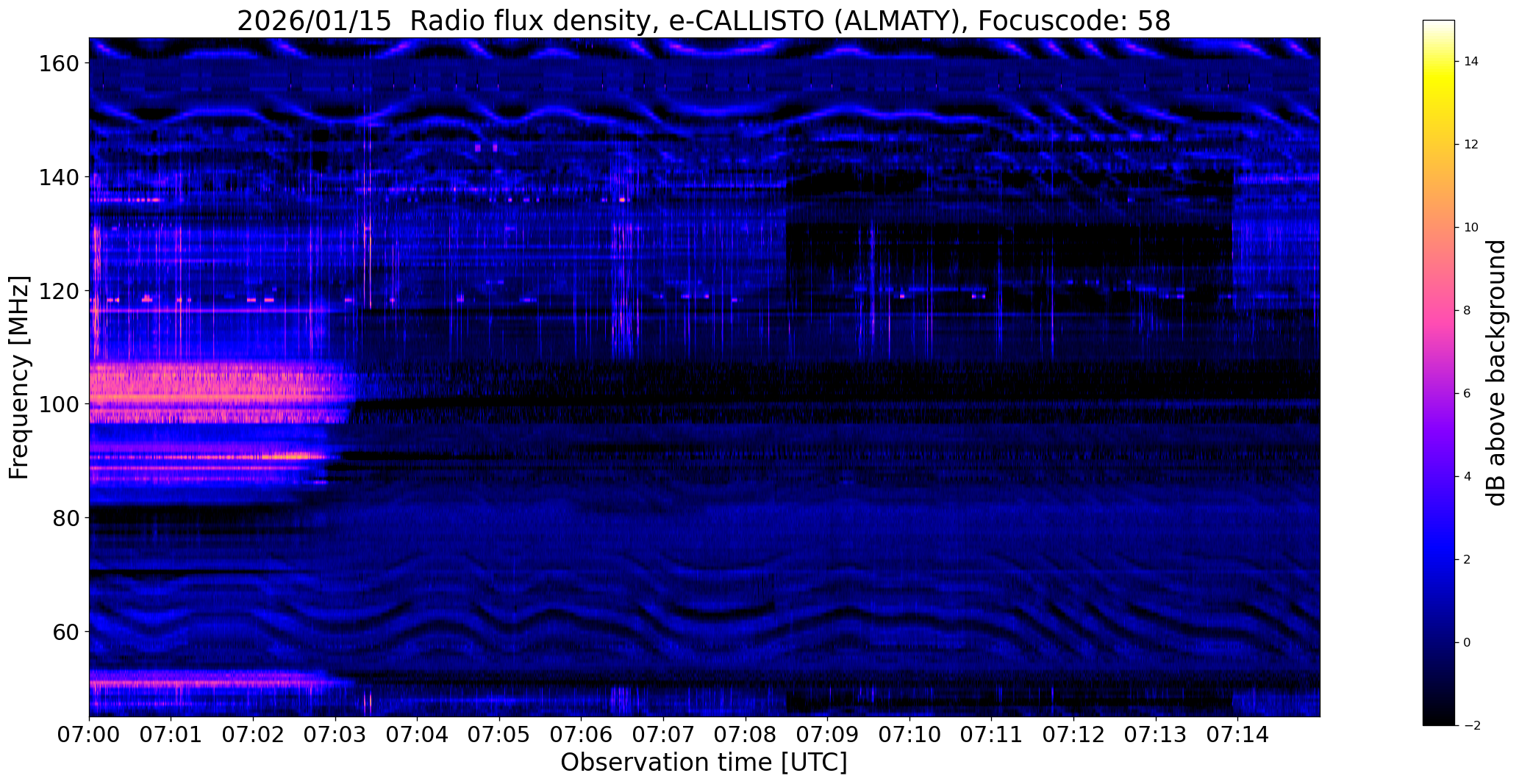This screenshot has height=784, width=1519.
Task: Click the 07:11 time tick label
Action: click(x=992, y=734)
